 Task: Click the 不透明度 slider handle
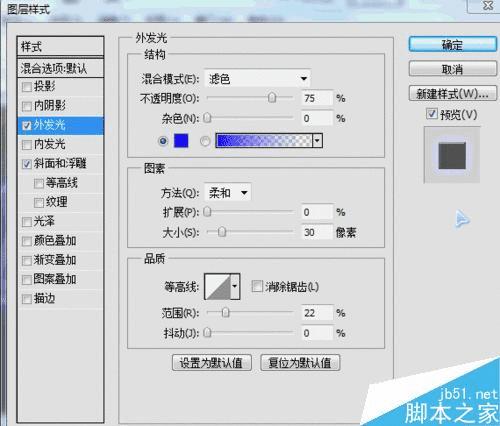coord(272,98)
